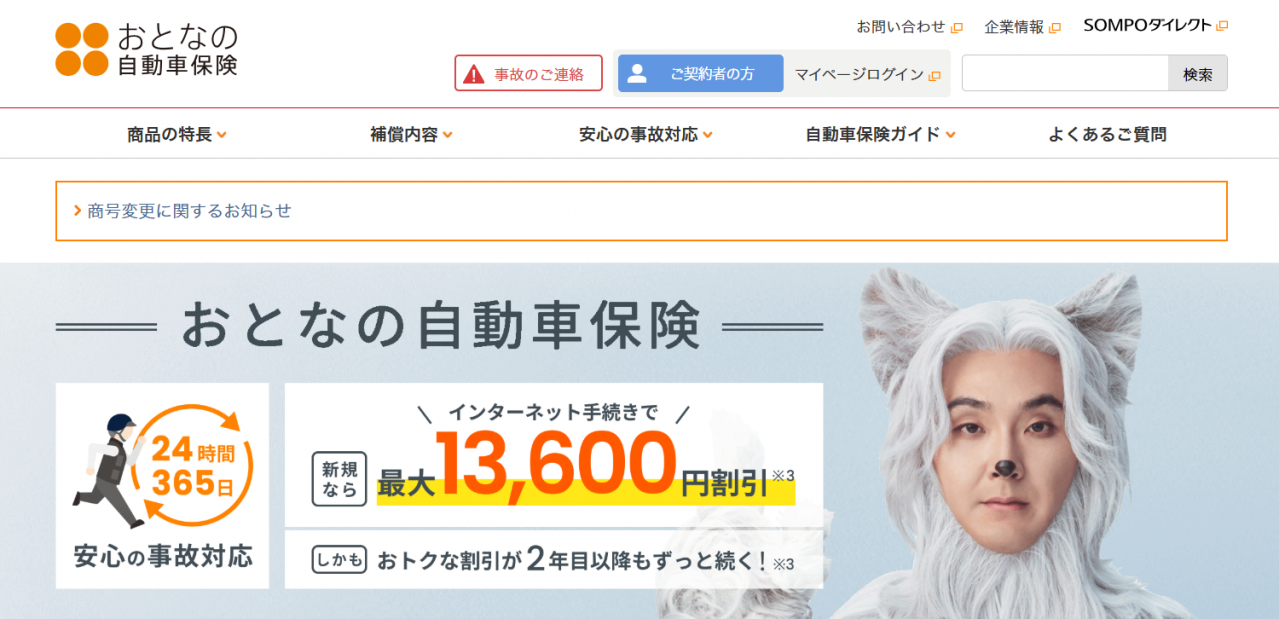Click the 24時間365日 running man graphic
The image size is (1279, 619).
click(x=163, y=470)
